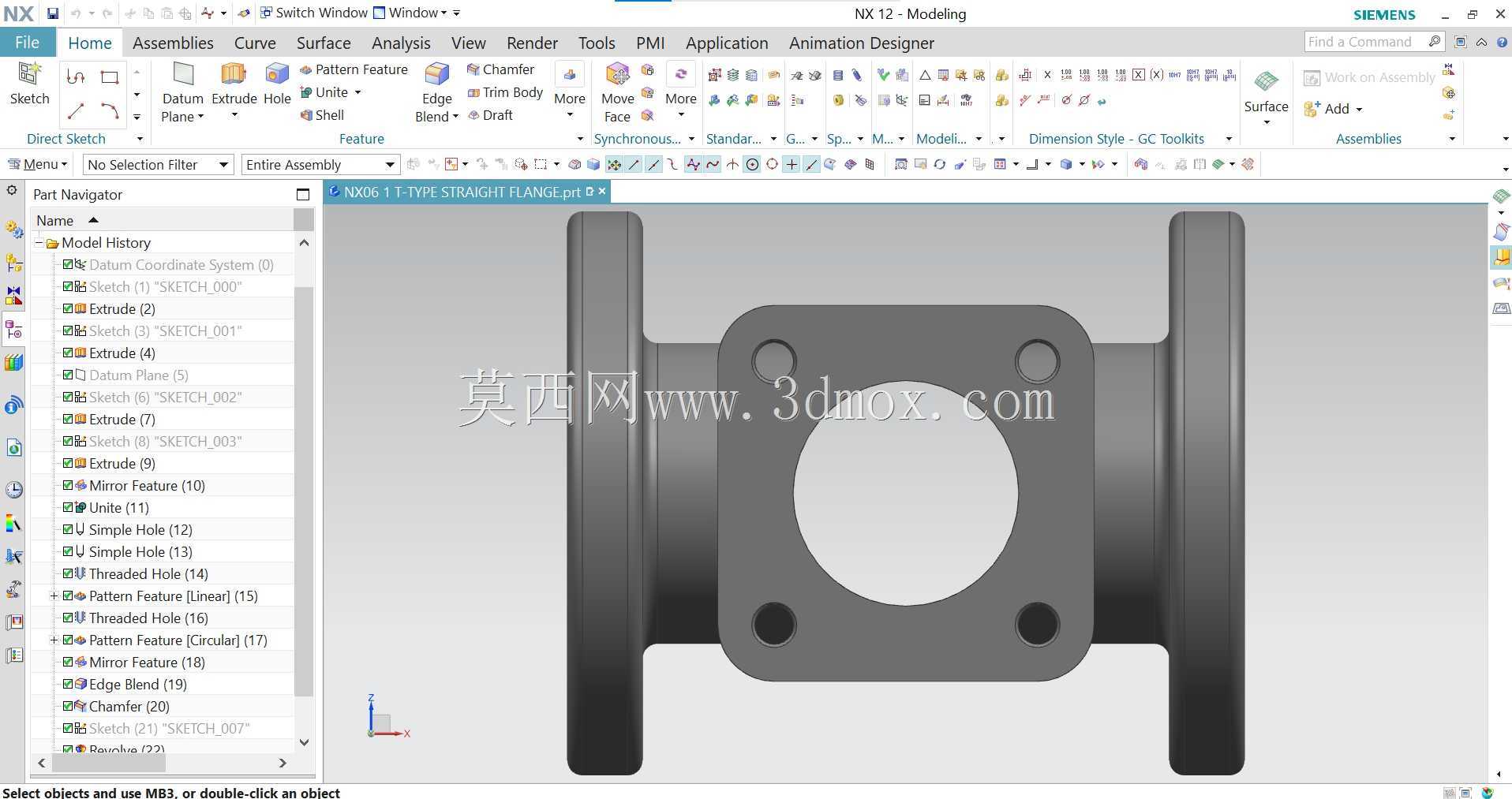Uncheck the Extrude (2) feature checkbox

click(x=68, y=308)
